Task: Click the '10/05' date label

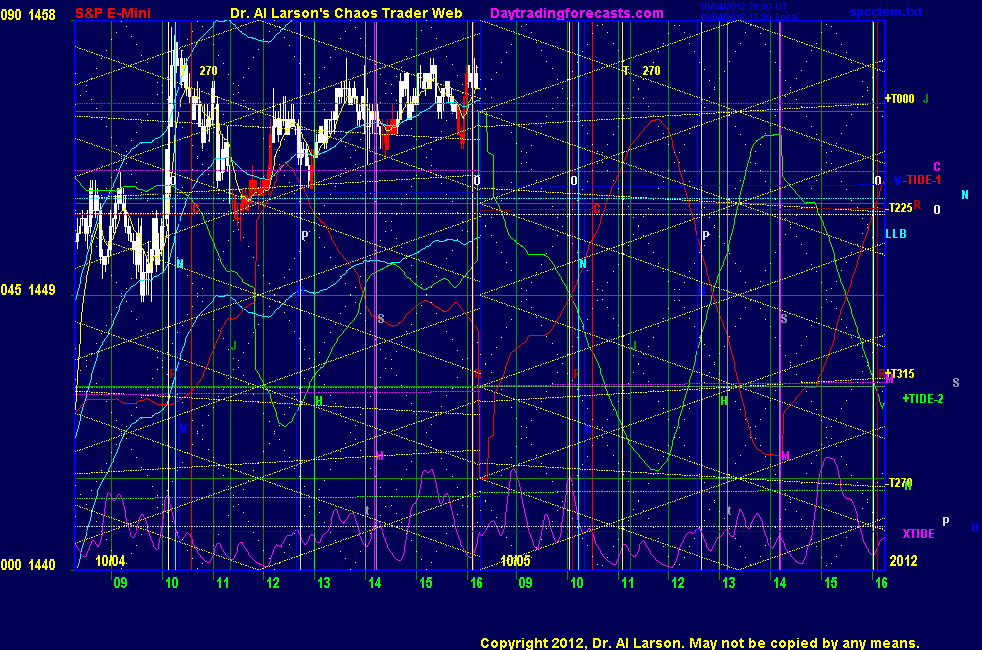Action: coord(515,560)
